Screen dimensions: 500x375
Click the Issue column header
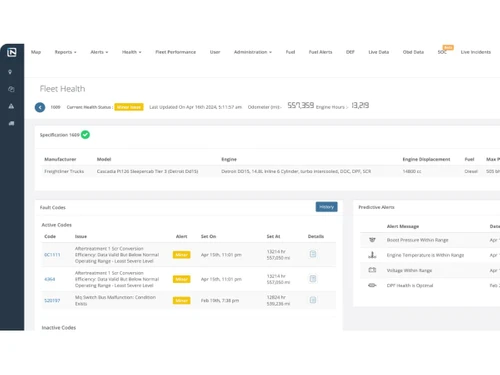pos(81,236)
